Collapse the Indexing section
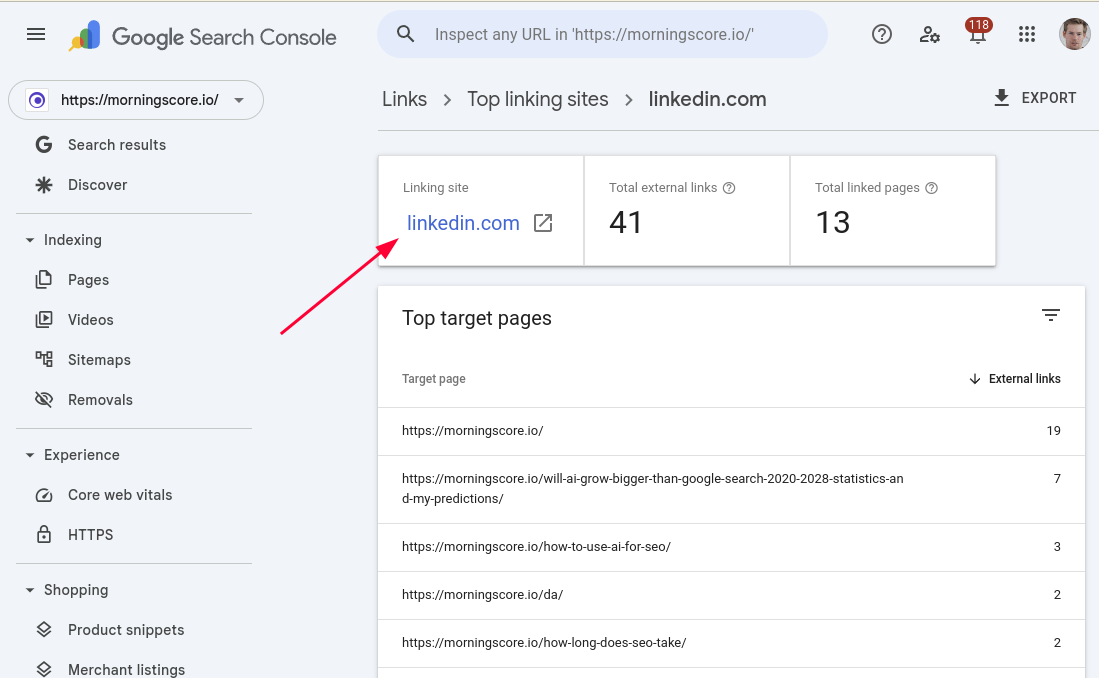The width and height of the screenshot is (1099, 678). pos(30,240)
